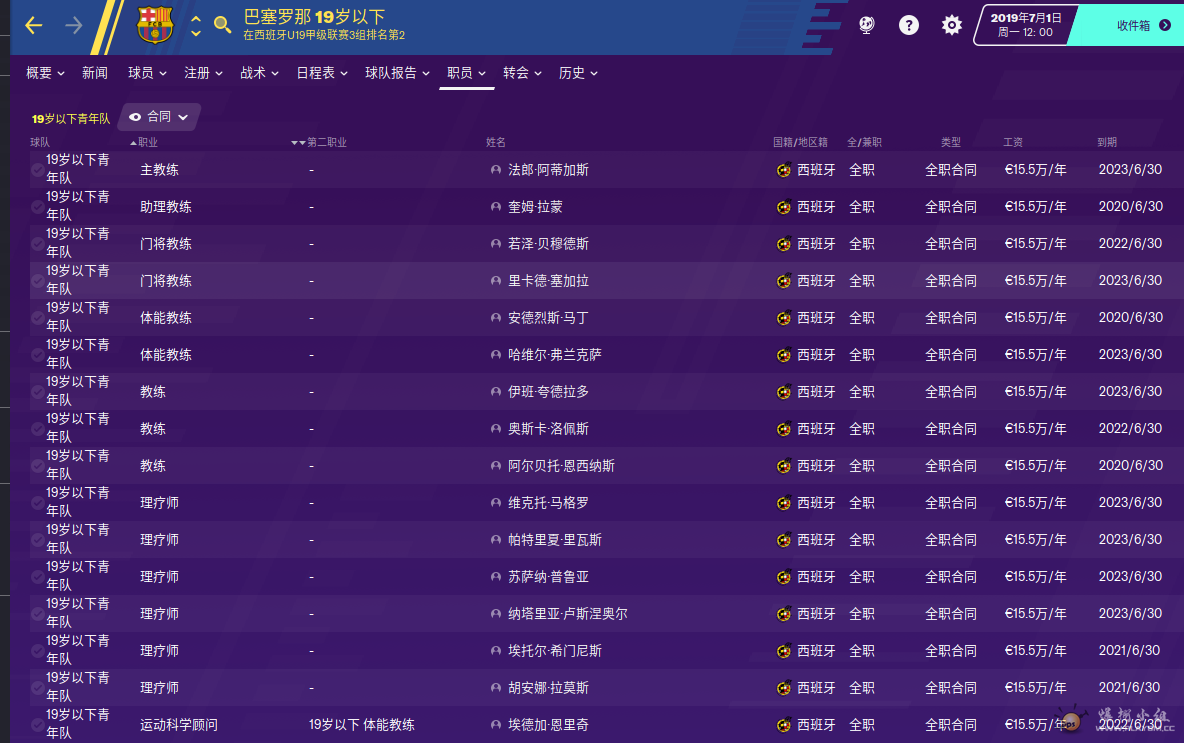
Task: Click Spain flag badge in 若泽·贝穆德斯 row
Action: tap(784, 244)
